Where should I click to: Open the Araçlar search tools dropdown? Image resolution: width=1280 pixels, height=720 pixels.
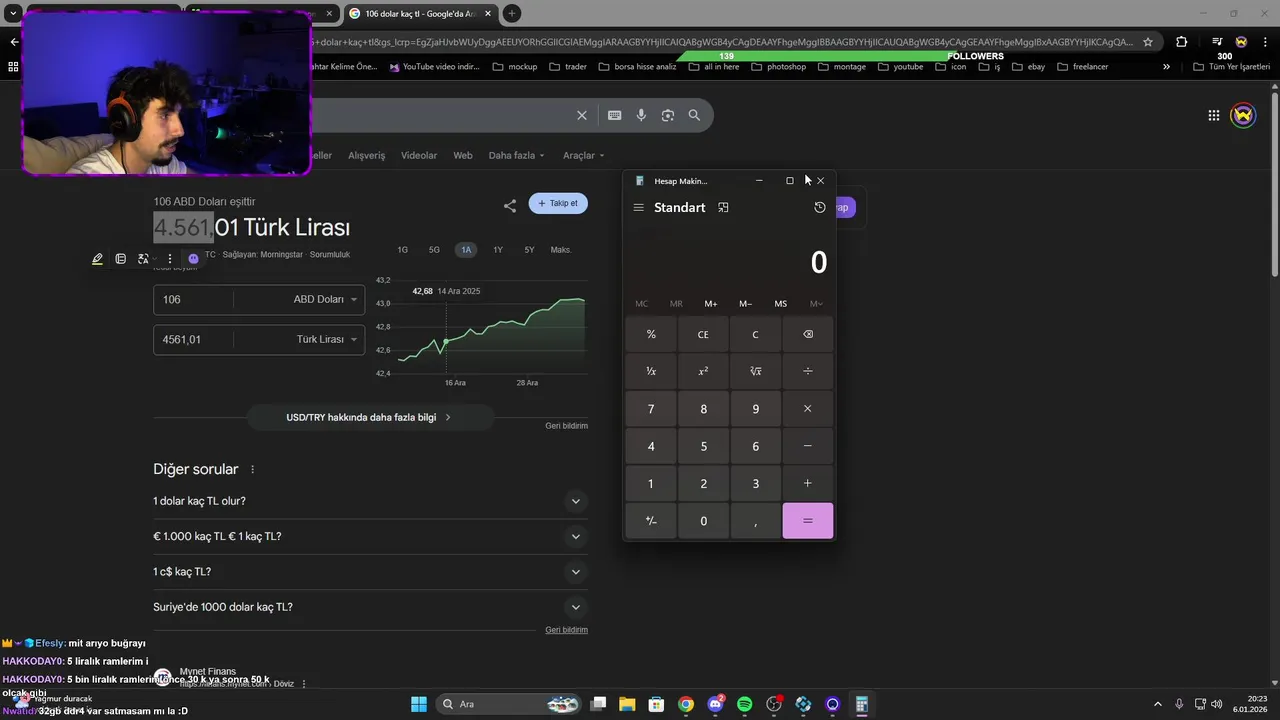click(x=584, y=155)
